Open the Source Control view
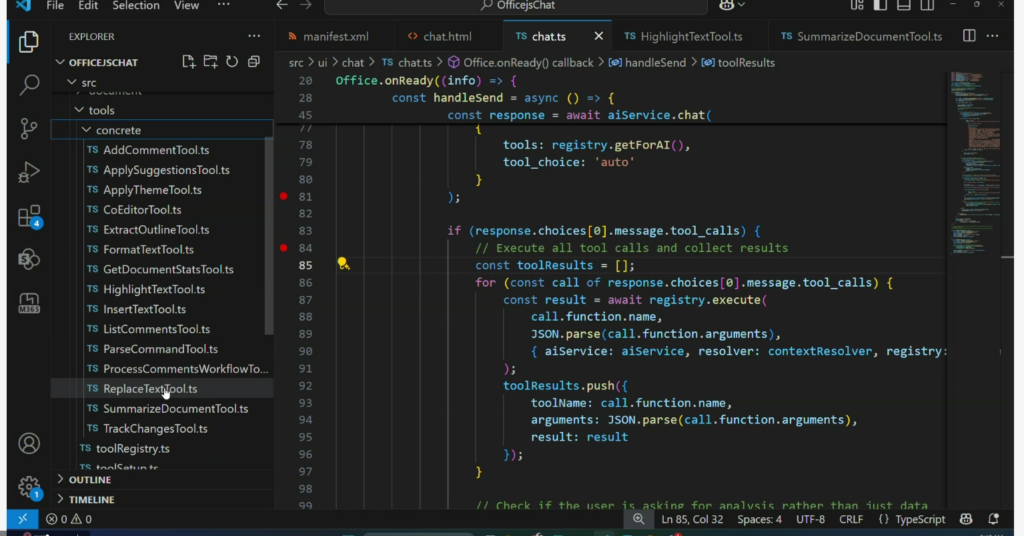The width and height of the screenshot is (1024, 536). point(29,128)
